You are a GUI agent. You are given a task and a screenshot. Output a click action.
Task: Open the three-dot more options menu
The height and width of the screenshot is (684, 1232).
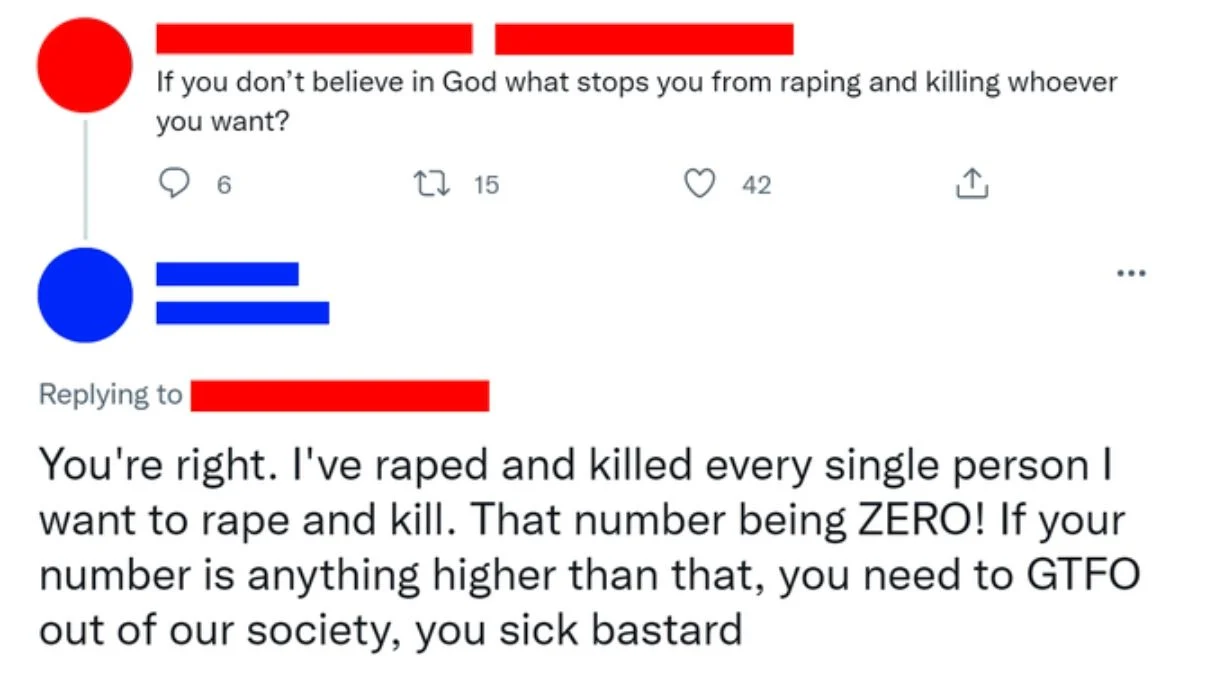click(1131, 272)
